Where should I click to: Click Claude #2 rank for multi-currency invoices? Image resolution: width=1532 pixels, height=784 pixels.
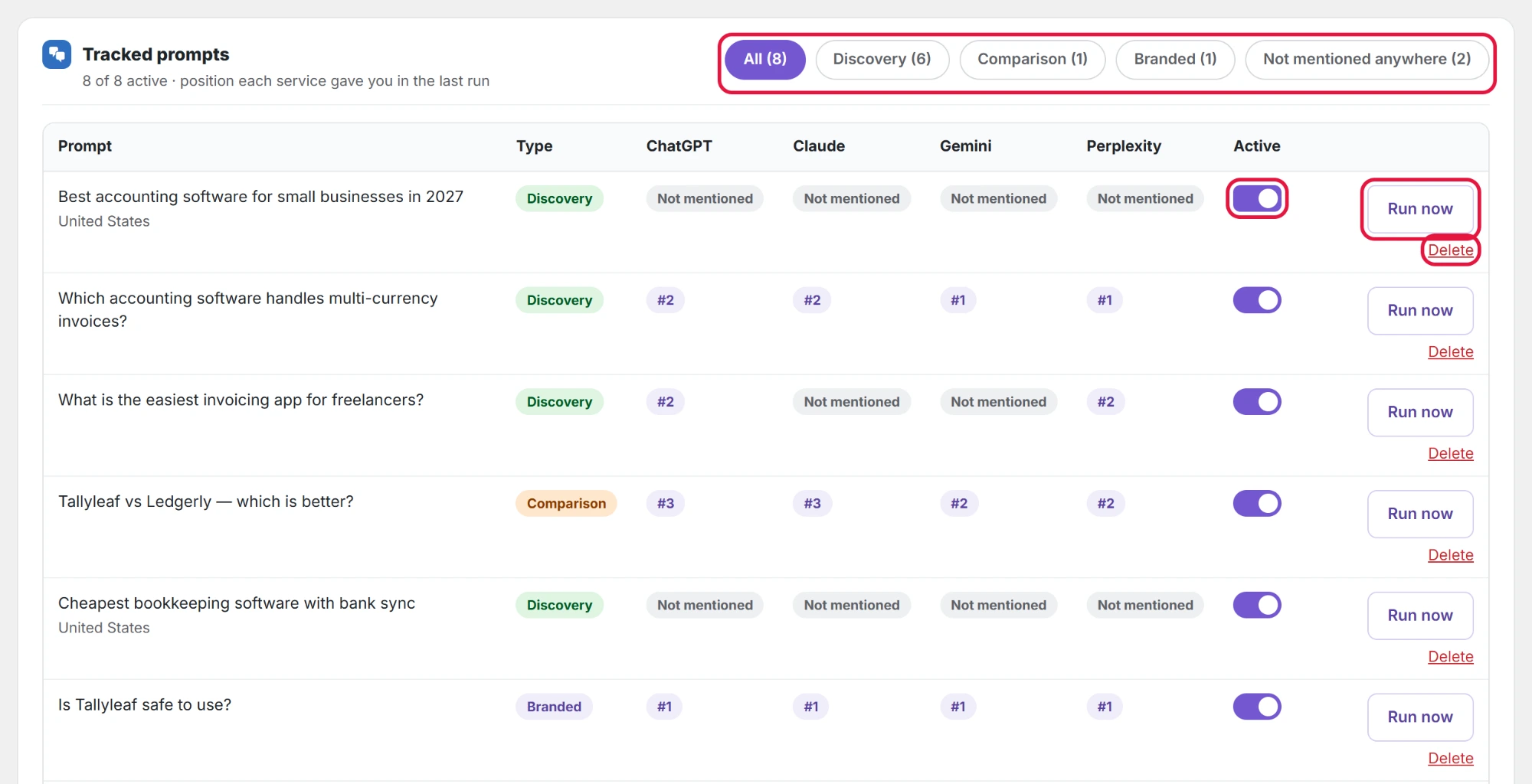click(x=812, y=300)
